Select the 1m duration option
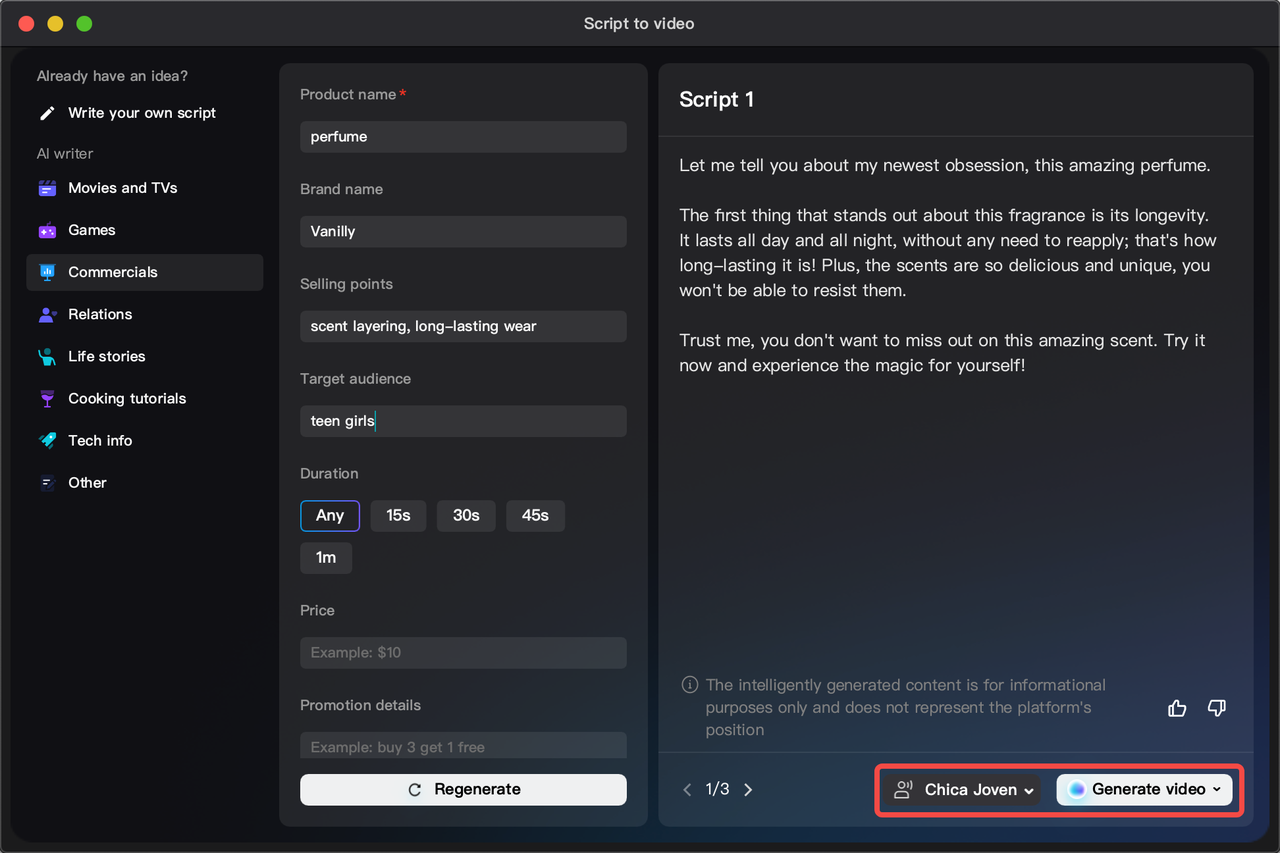The image size is (1280, 853). (326, 557)
